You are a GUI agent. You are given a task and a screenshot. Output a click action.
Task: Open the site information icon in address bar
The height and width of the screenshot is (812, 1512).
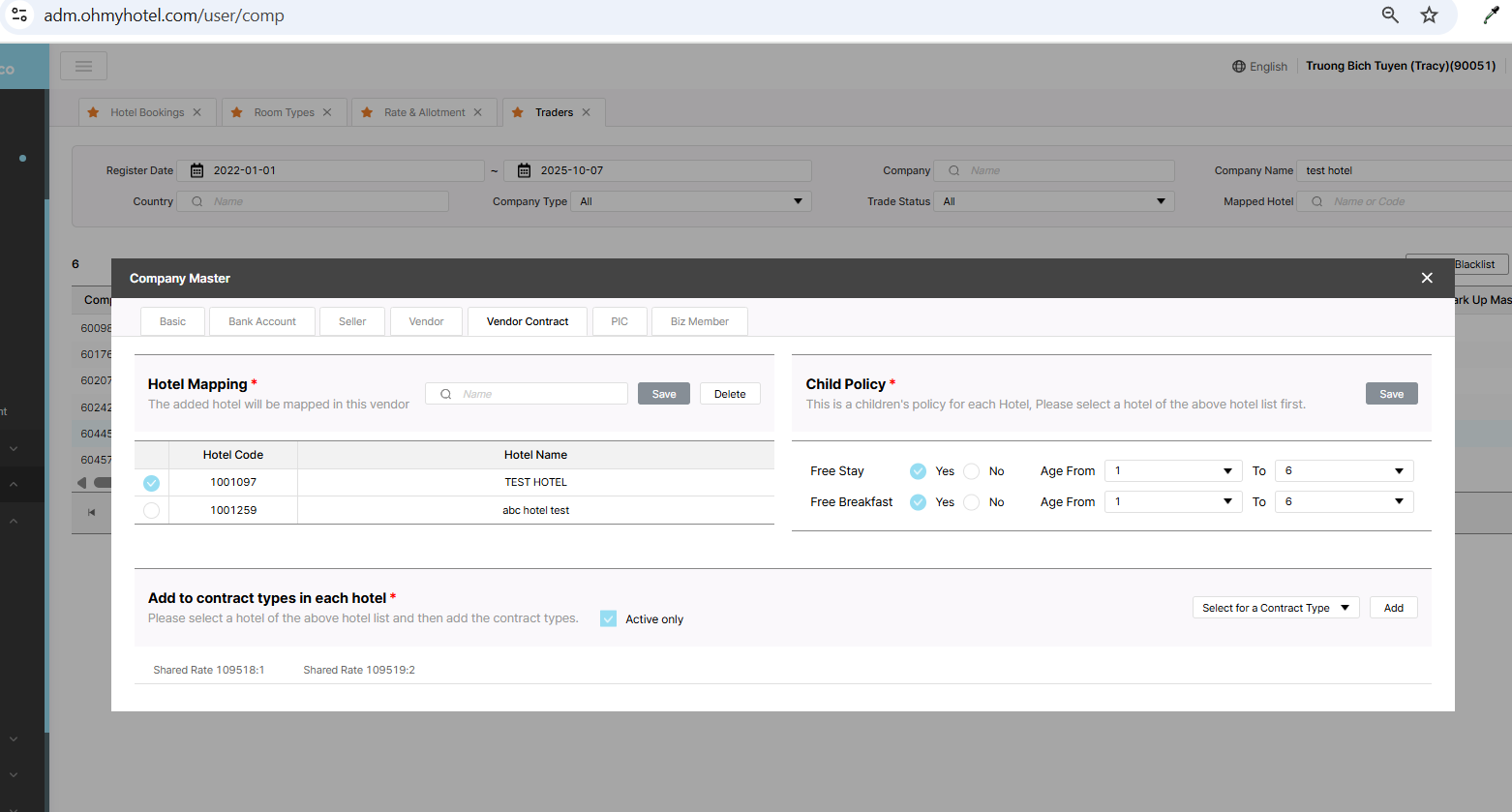(x=19, y=15)
